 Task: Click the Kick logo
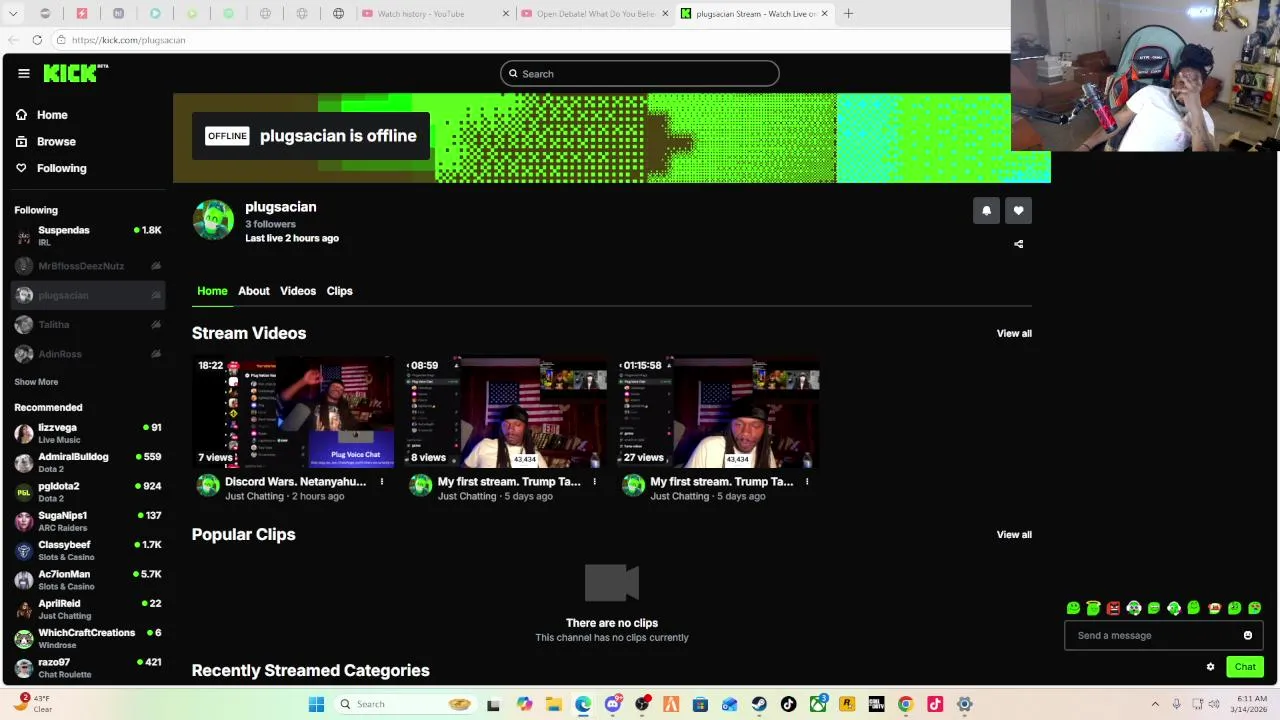75,73
